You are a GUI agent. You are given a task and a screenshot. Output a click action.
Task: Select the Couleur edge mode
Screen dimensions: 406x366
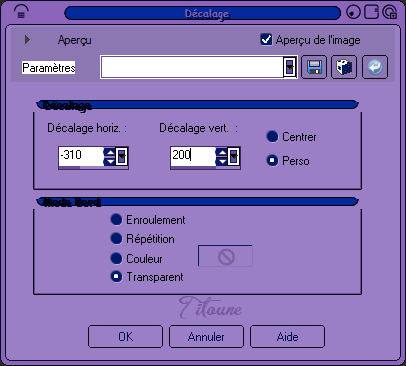[116, 258]
